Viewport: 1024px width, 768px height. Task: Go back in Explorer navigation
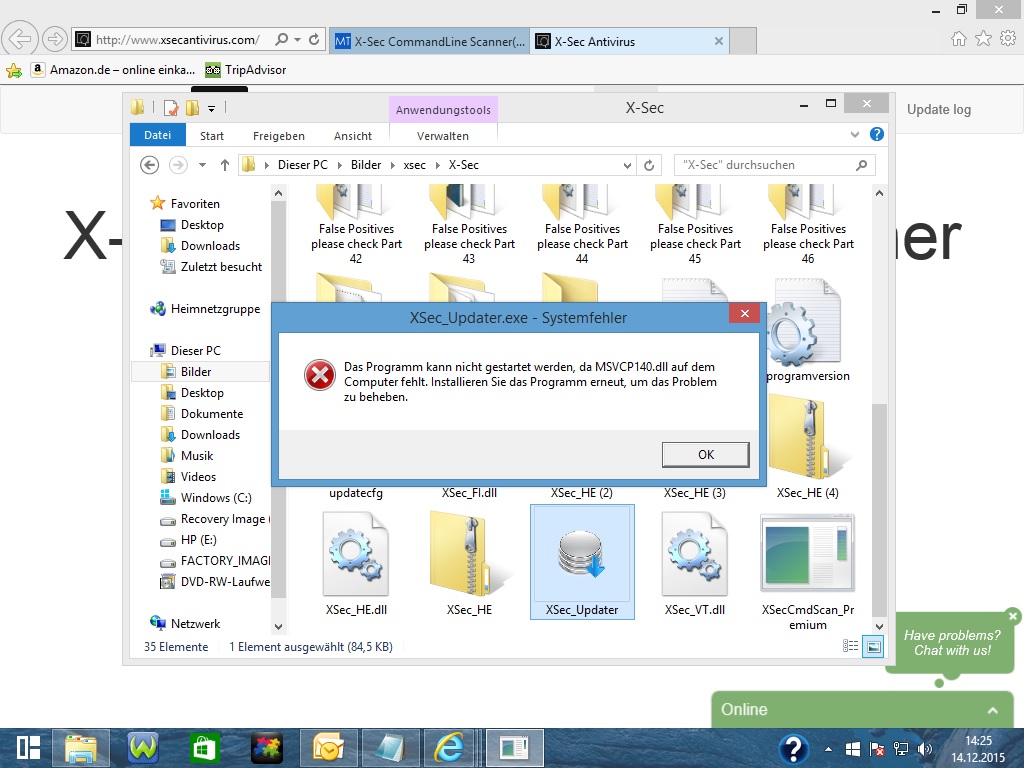point(150,165)
